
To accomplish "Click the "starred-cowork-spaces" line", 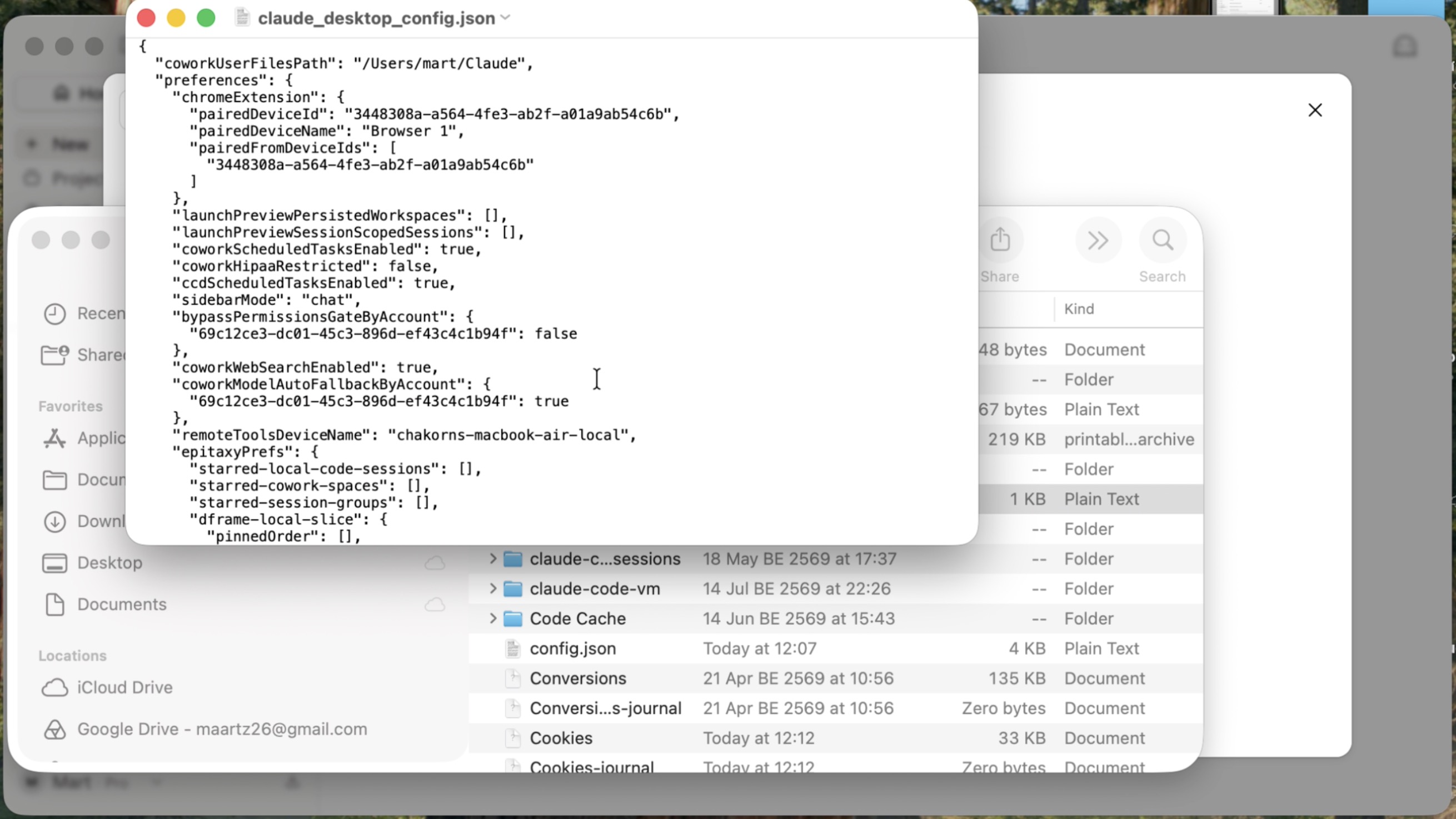I will [309, 486].
